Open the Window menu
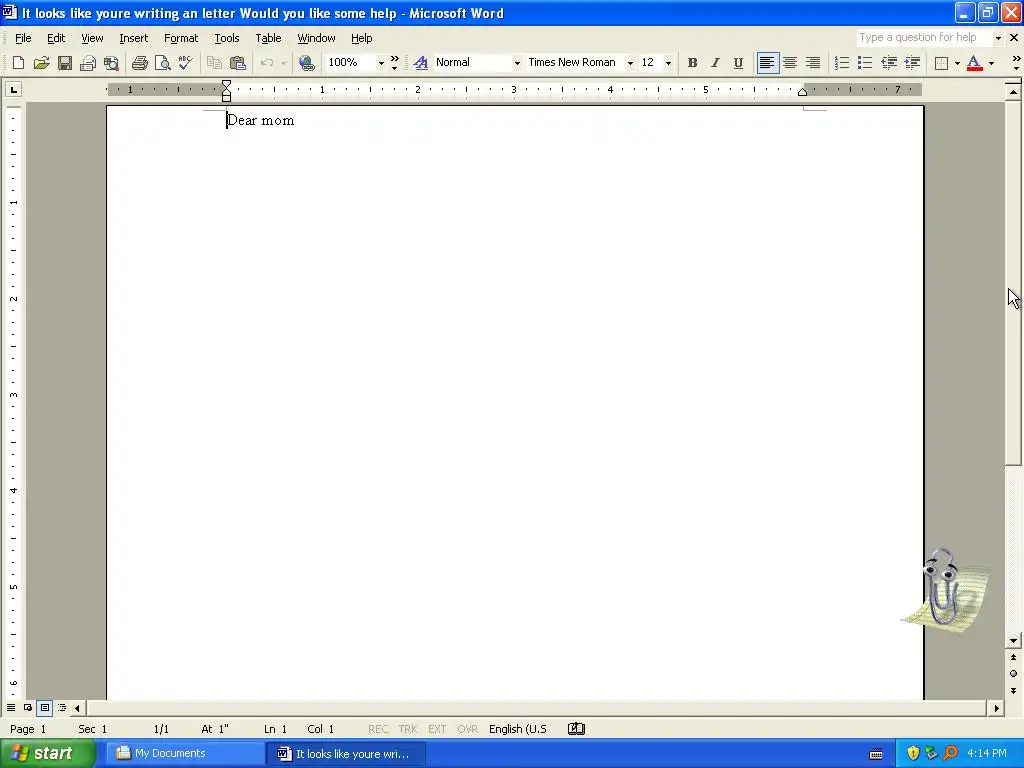Screen dimensions: 1024x768 point(316,38)
